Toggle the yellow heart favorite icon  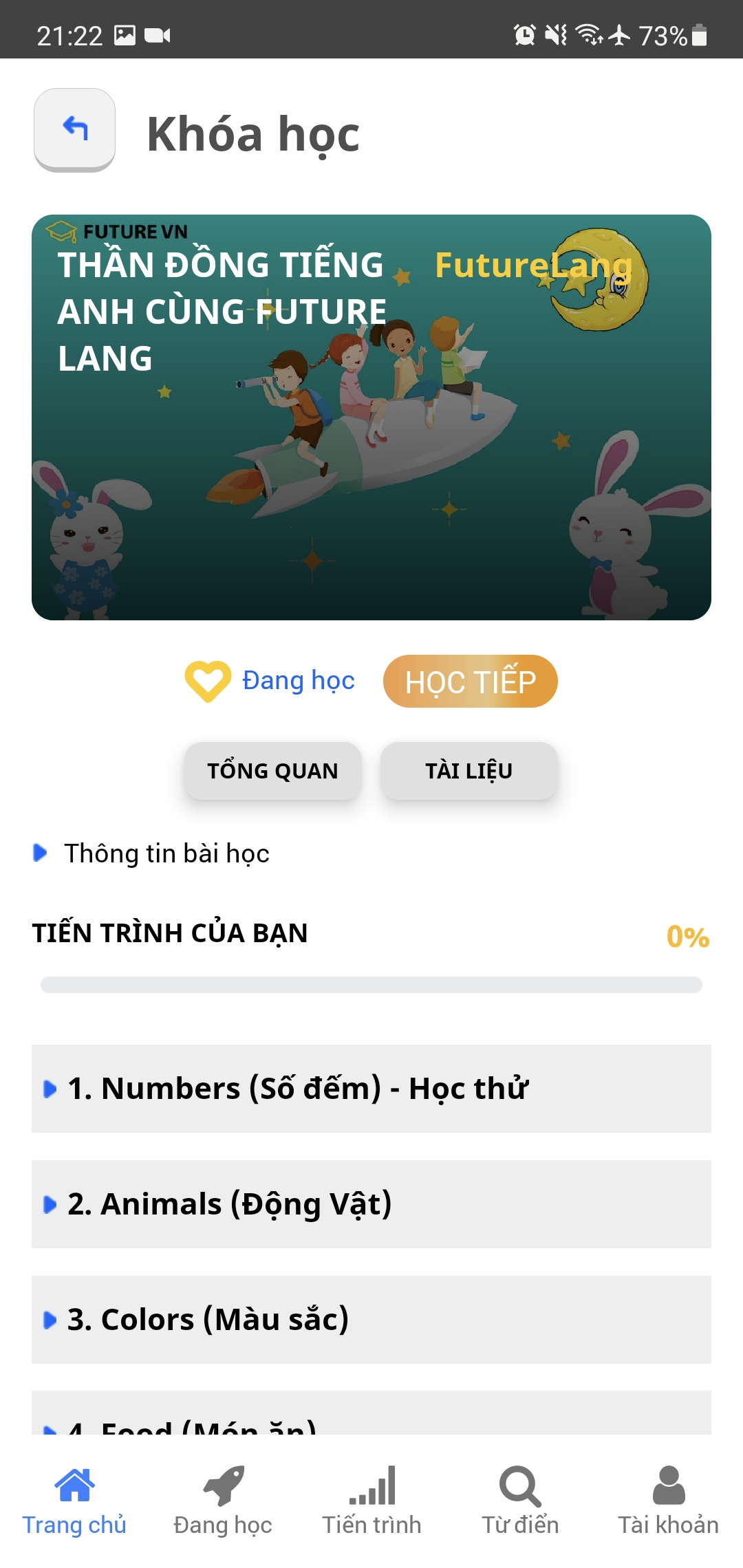point(208,681)
